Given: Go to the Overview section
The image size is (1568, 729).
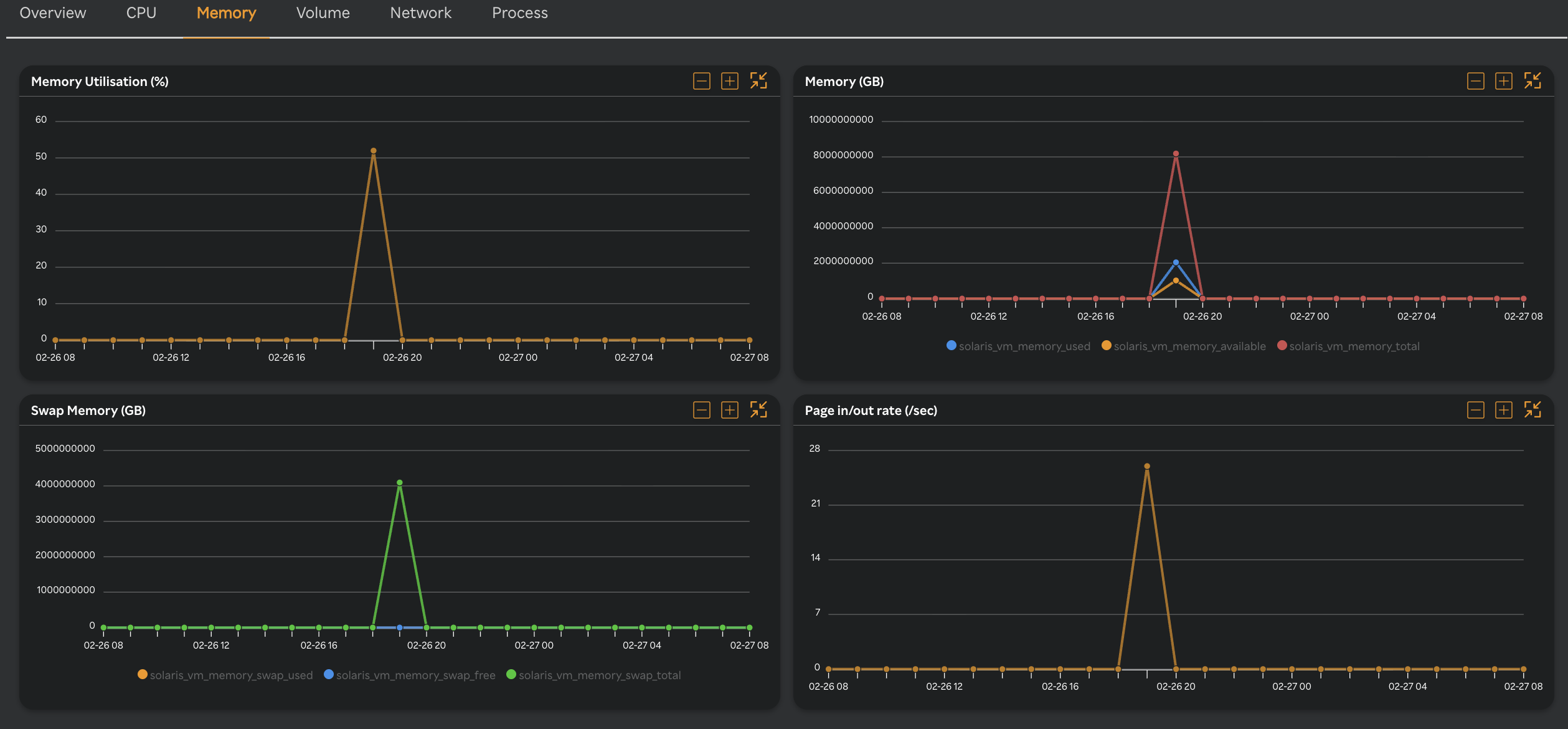Looking at the screenshot, I should click(x=51, y=12).
